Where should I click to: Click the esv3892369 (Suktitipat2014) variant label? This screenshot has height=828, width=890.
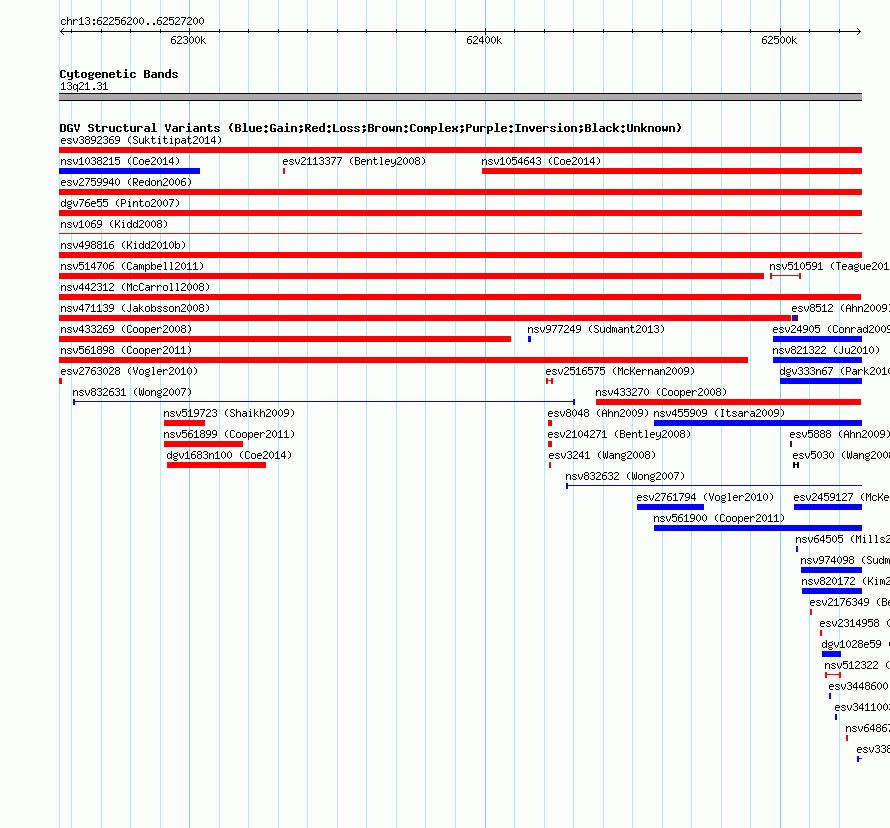pos(141,140)
